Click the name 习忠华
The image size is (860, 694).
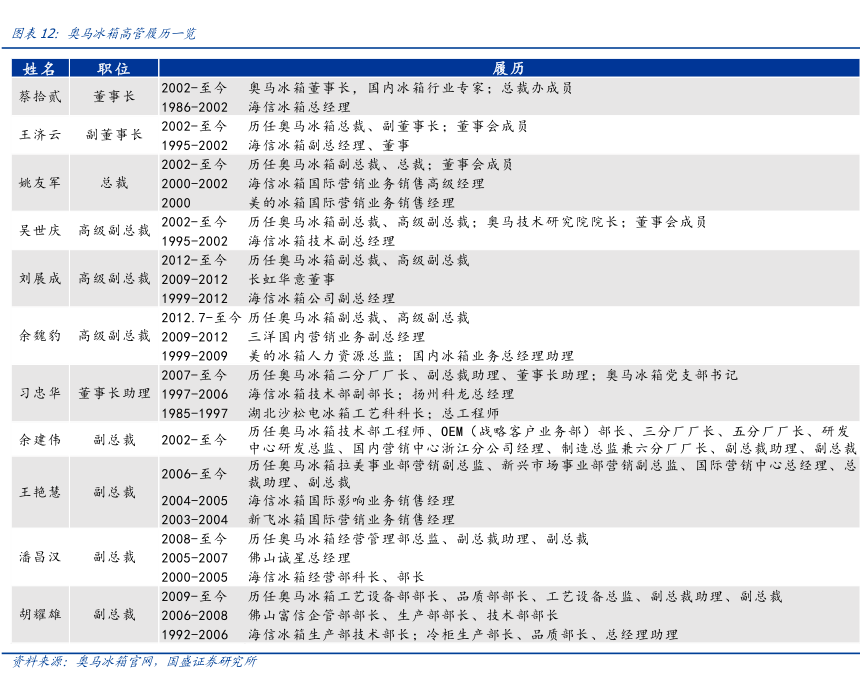tap(40, 393)
